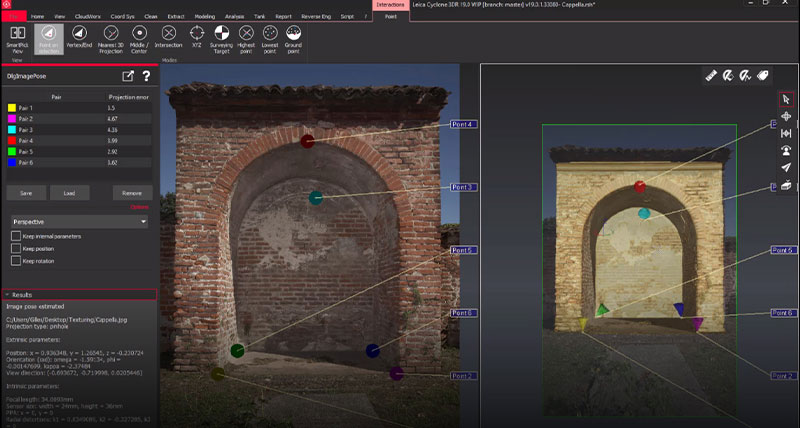The height and width of the screenshot is (428, 800).
Task: Open the Analysis tab
Action: [235, 16]
